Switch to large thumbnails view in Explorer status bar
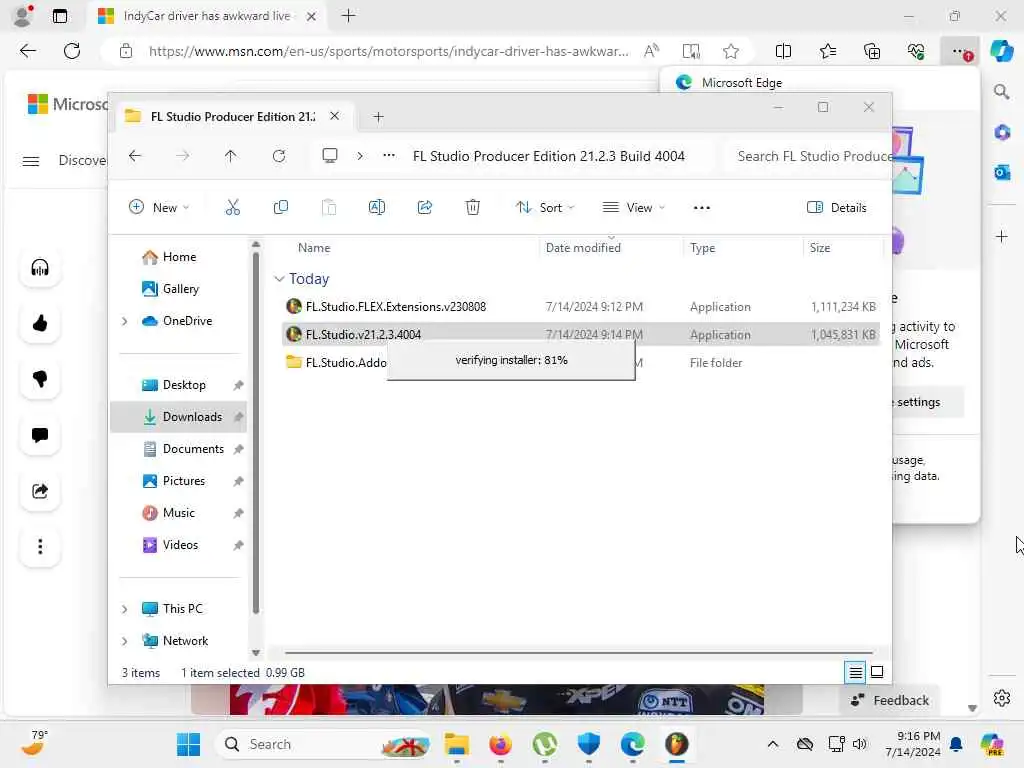 [877, 672]
